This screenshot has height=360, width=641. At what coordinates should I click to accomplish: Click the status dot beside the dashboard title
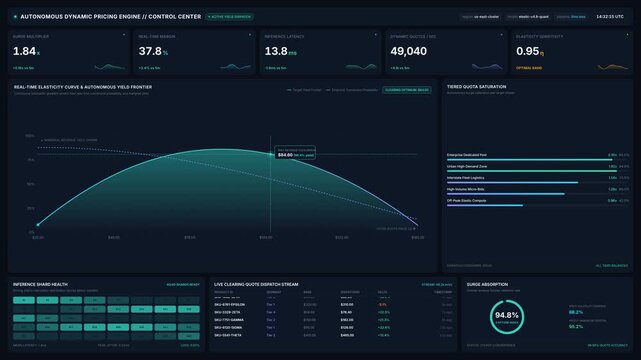coord(15,17)
